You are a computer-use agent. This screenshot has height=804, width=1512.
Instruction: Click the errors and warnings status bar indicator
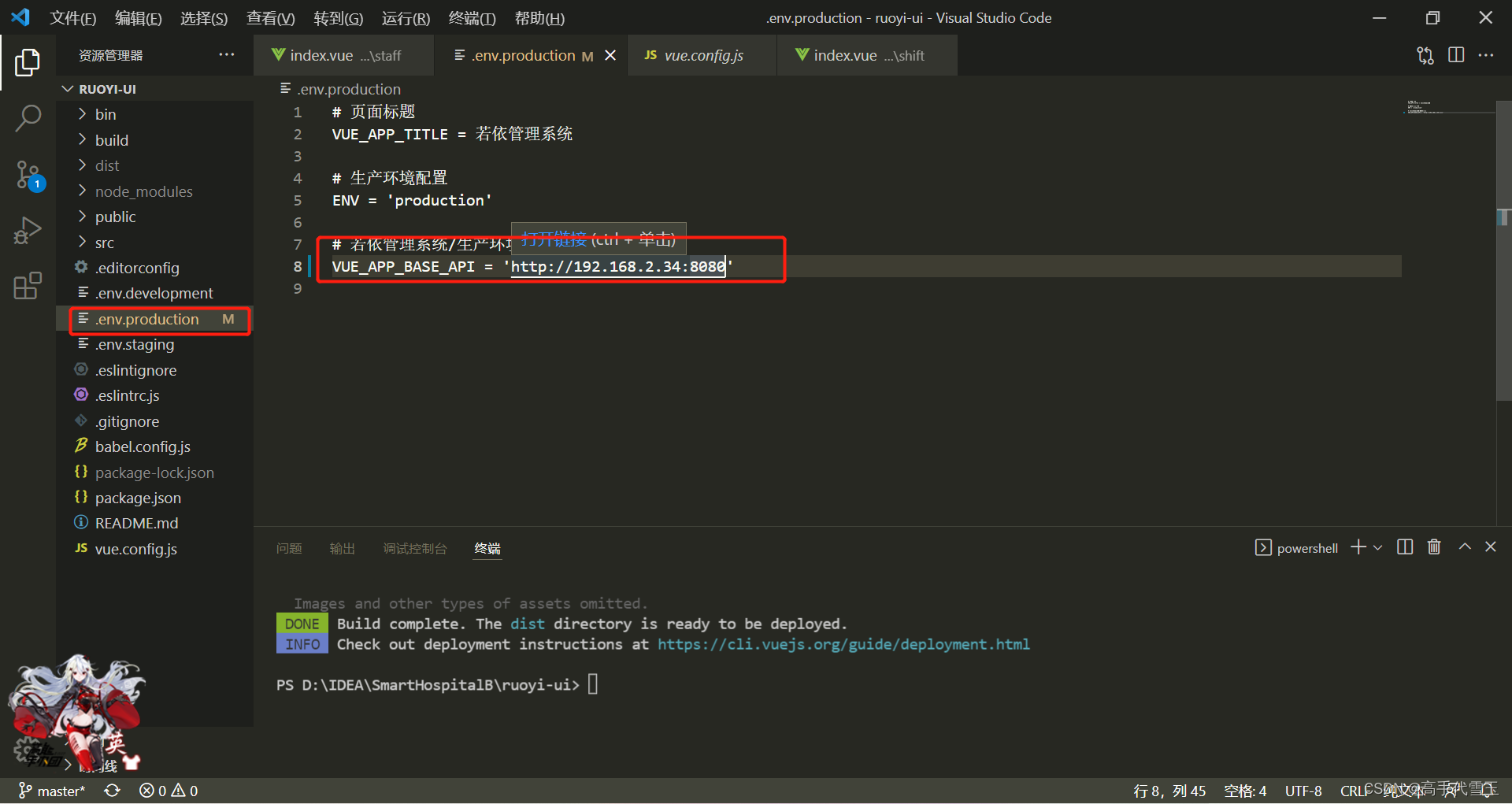167,791
